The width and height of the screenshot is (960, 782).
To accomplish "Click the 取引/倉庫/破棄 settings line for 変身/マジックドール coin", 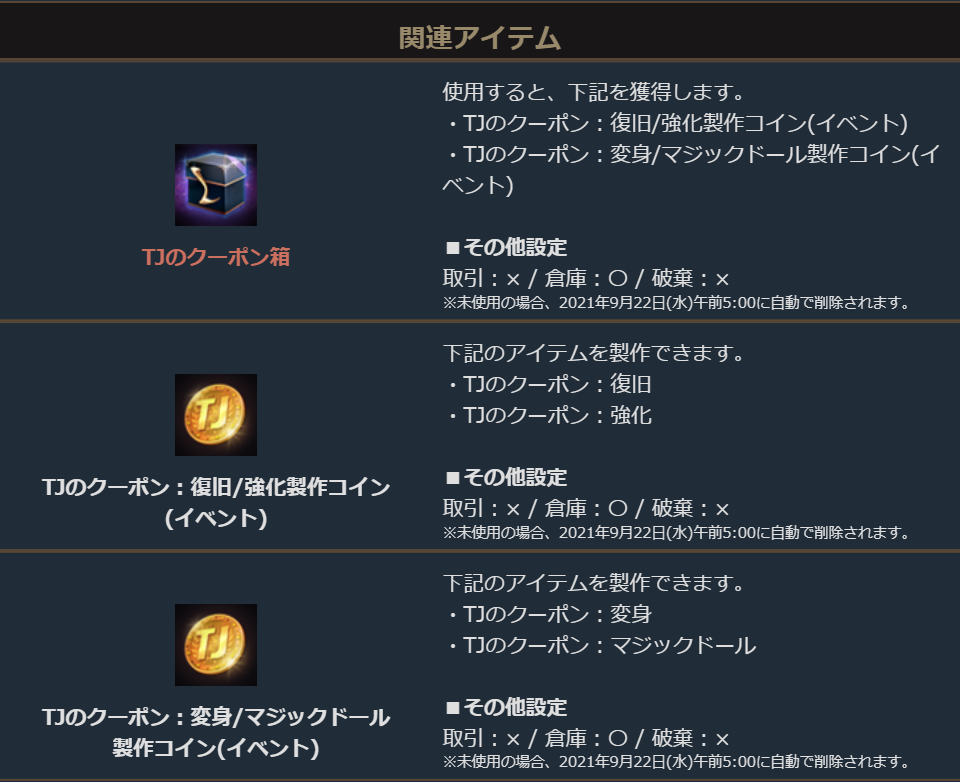I will point(586,738).
